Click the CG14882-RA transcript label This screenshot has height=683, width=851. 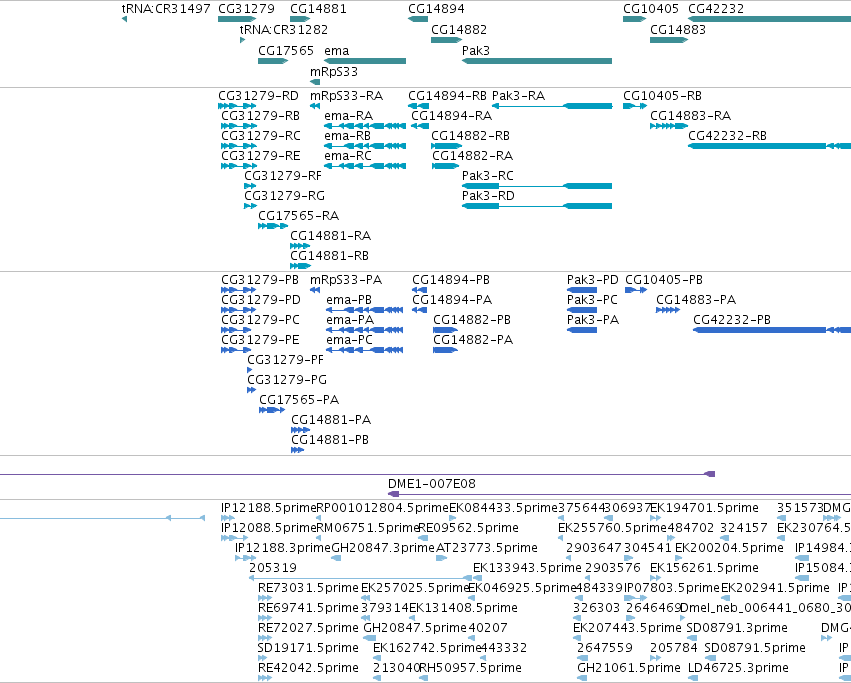(x=472, y=156)
